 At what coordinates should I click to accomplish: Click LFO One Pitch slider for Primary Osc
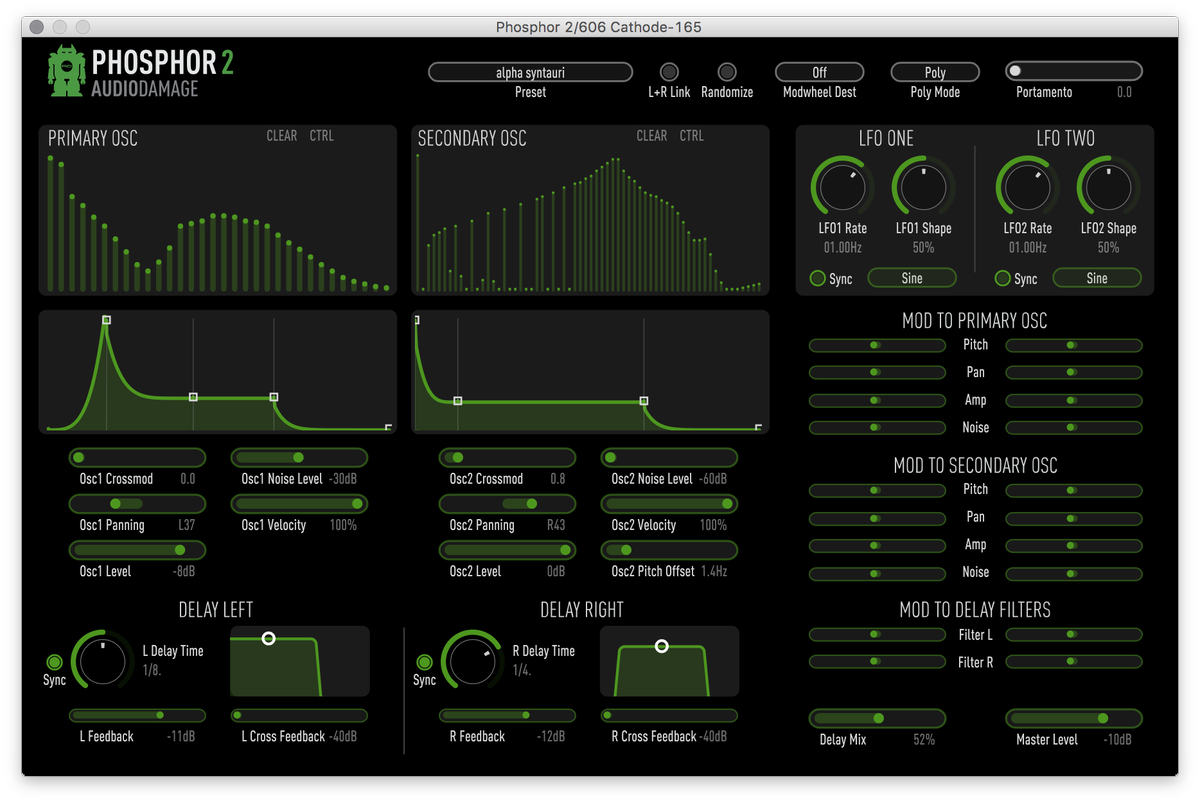pos(877,345)
